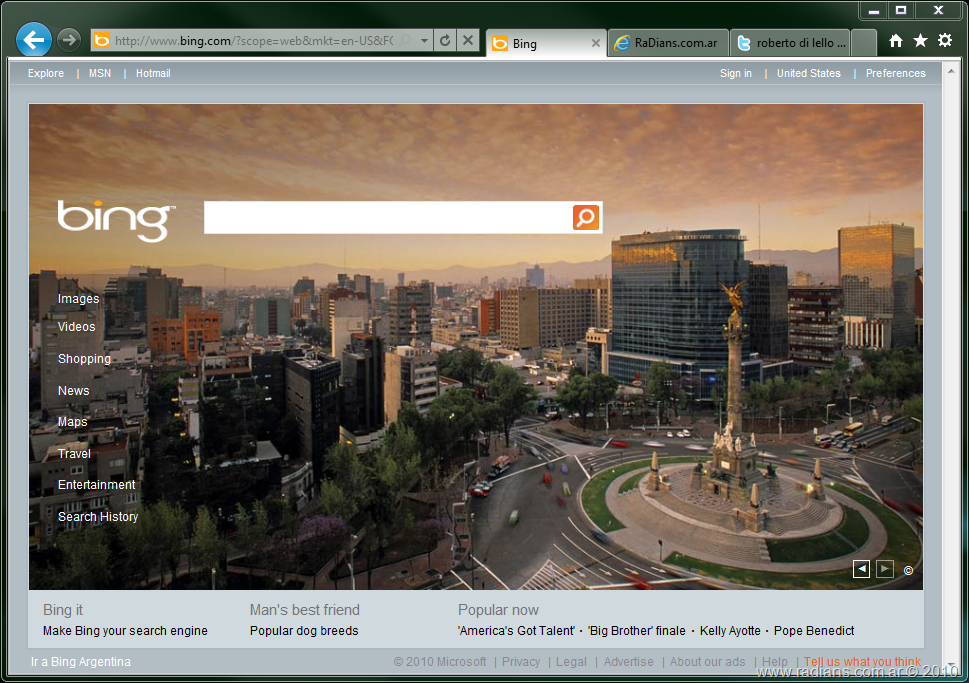Viewport: 969px width, 683px height.
Task: Open the Preferences link
Action: pos(895,73)
